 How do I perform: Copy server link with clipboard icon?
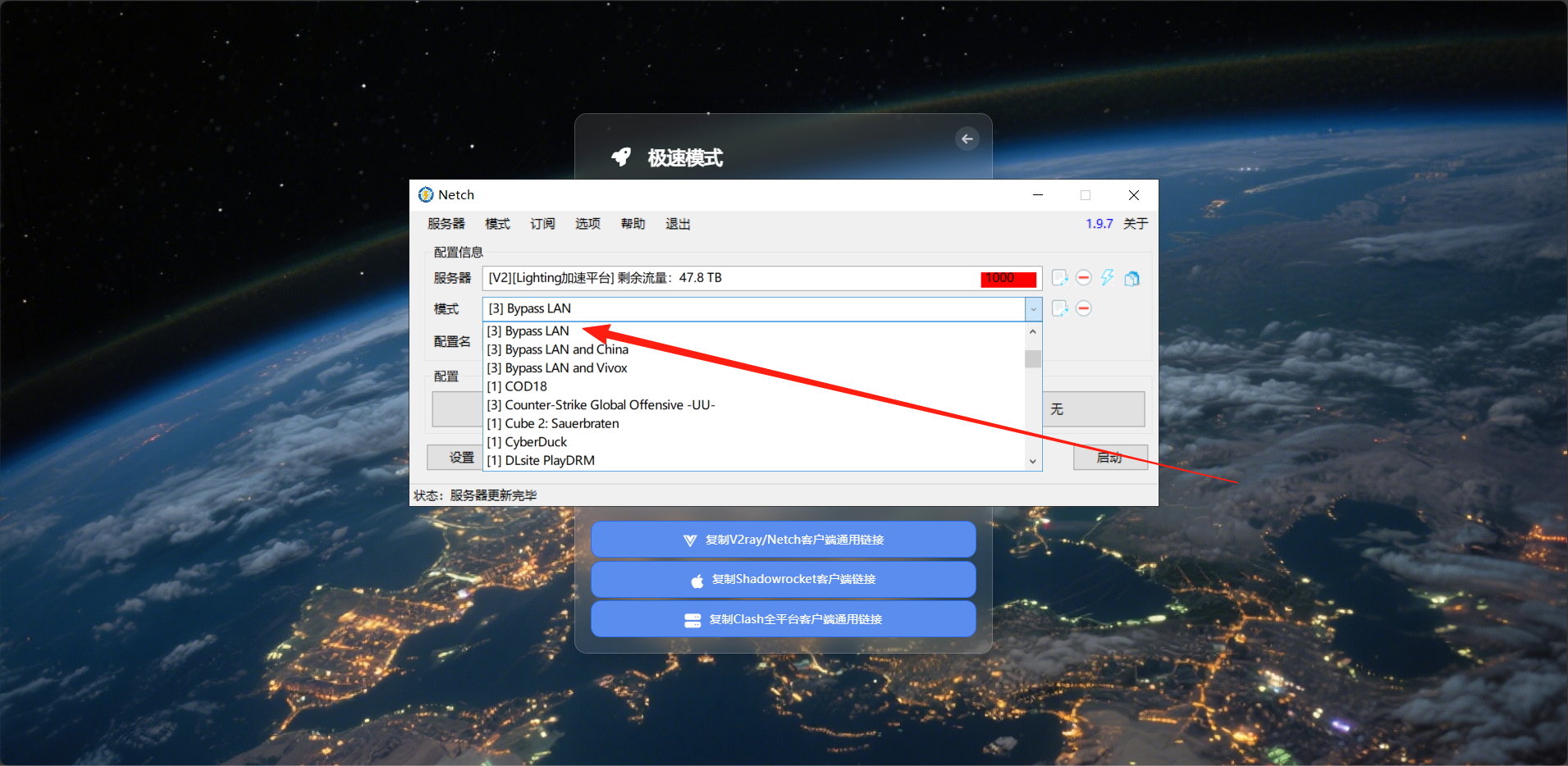click(1131, 279)
